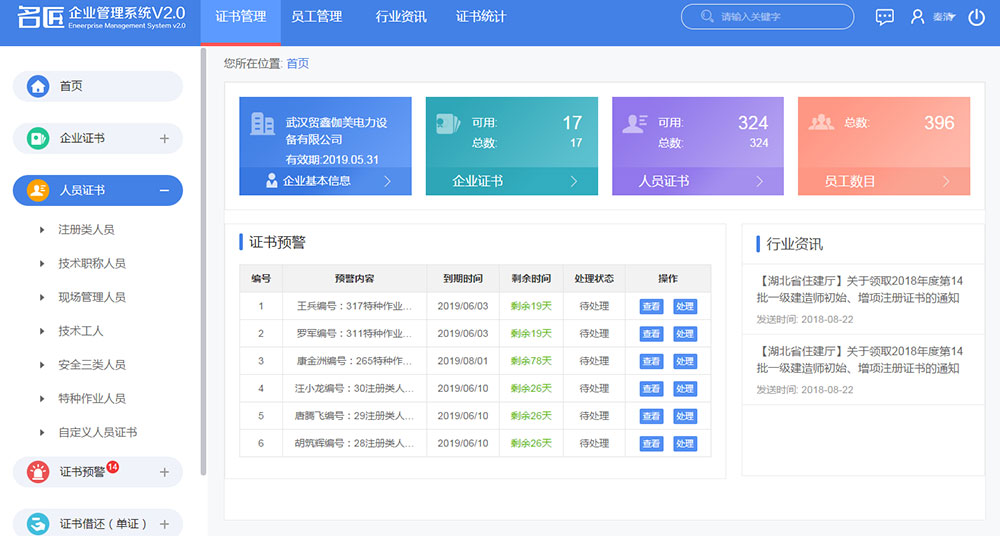Viewport: 1000px width, 540px height.
Task: Expand the 企业证书 menu with plus sign
Action: [x=164, y=138]
